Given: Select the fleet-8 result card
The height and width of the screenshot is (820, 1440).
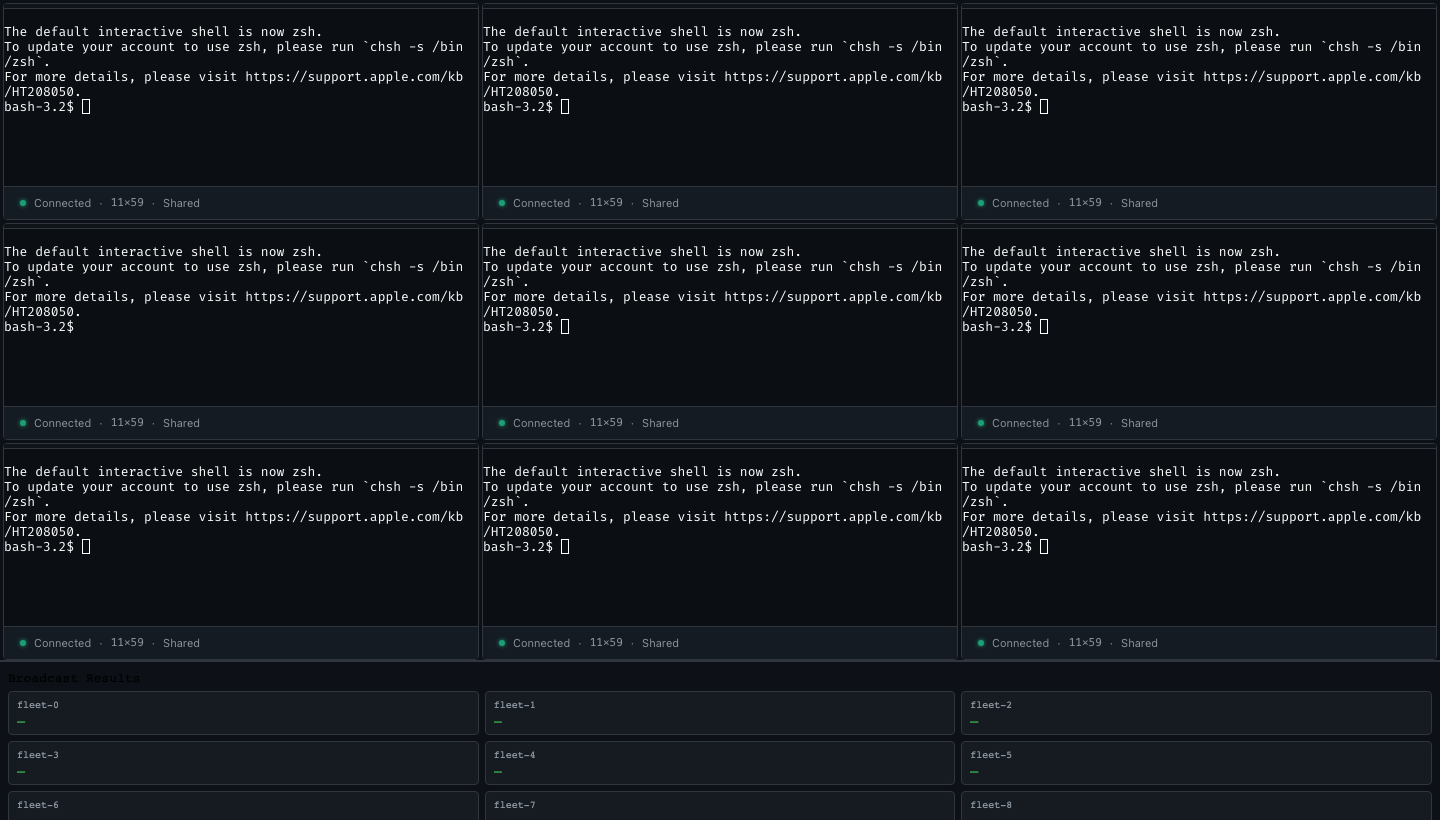Looking at the screenshot, I should click(1196, 806).
